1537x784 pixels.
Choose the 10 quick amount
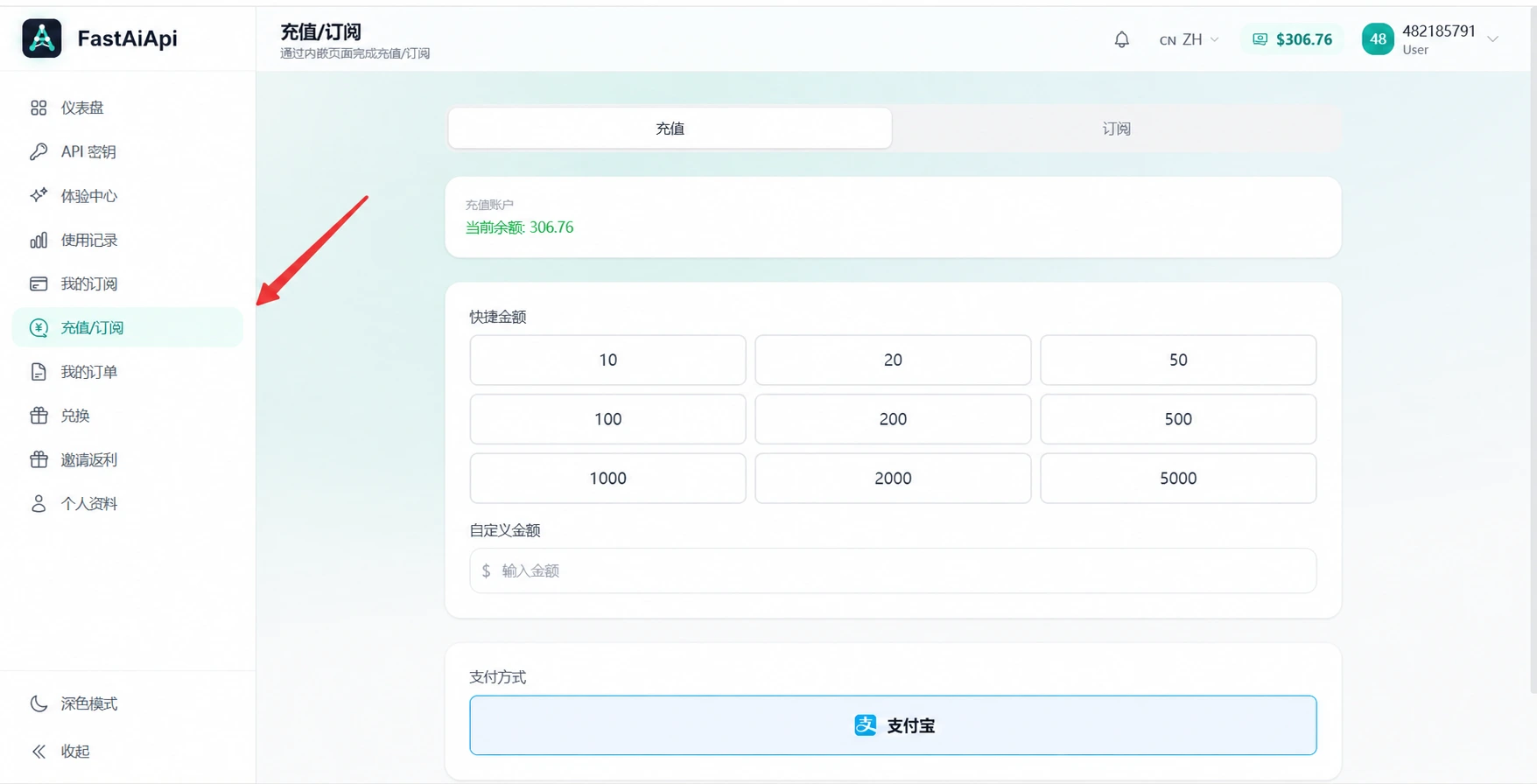click(x=607, y=360)
